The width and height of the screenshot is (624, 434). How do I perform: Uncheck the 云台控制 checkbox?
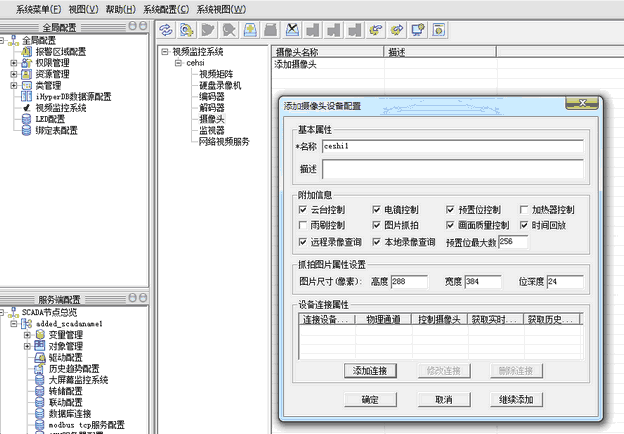[x=302, y=209]
